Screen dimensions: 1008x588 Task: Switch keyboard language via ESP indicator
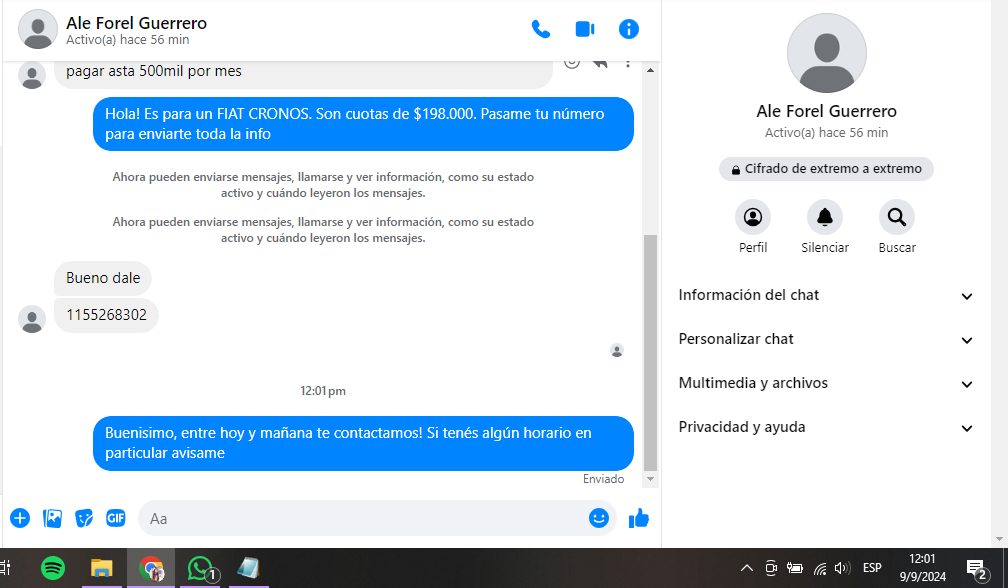[872, 568]
